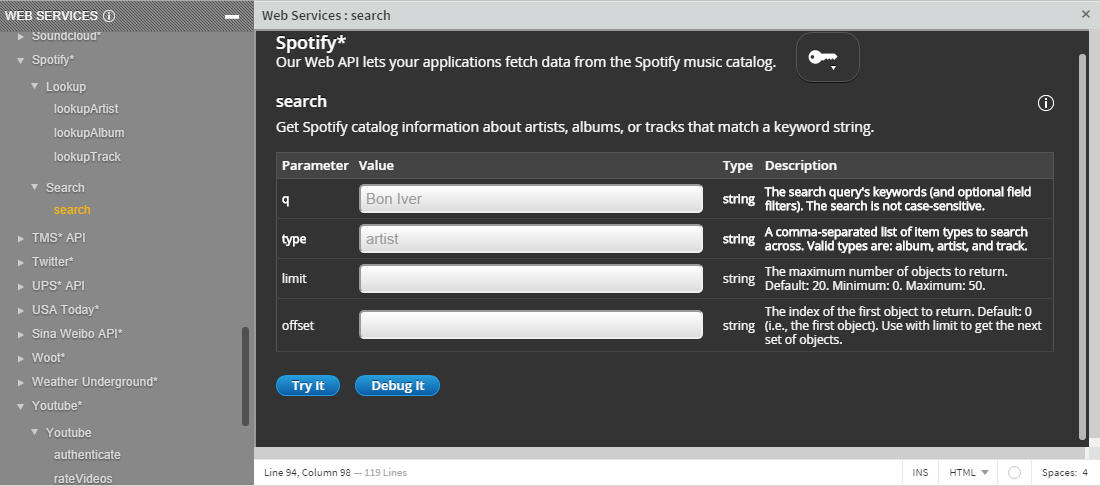Viewport: 1100px width, 486px height.
Task: Click the q parameter value field
Action: [x=531, y=198]
